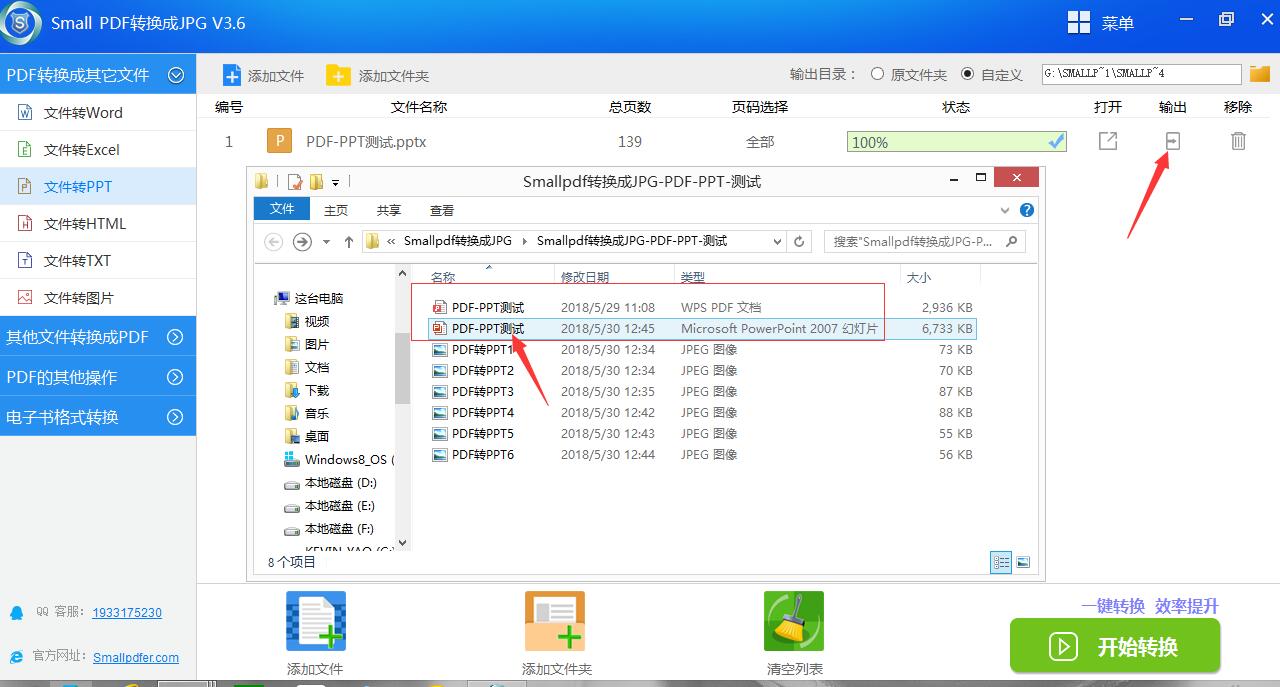Switch to the 查看 tab in Explorer
The width and height of the screenshot is (1280, 687).
pyautogui.click(x=441, y=210)
